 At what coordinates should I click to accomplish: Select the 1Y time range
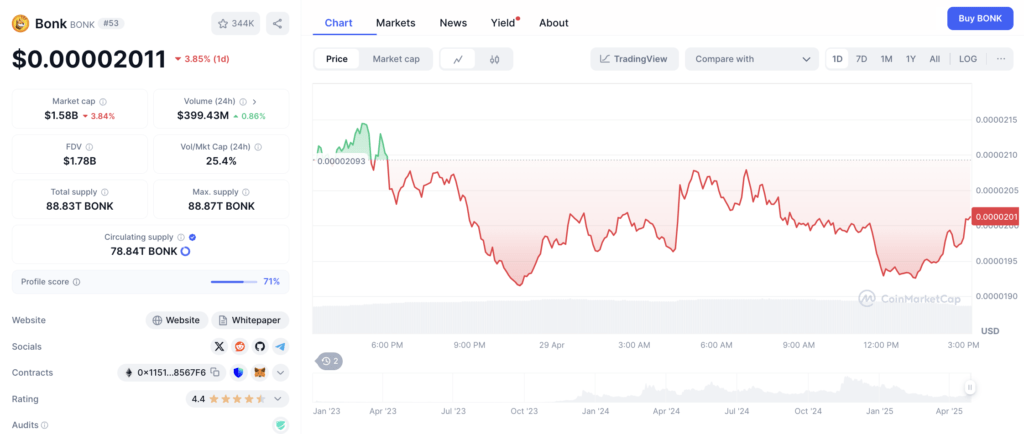[910, 59]
